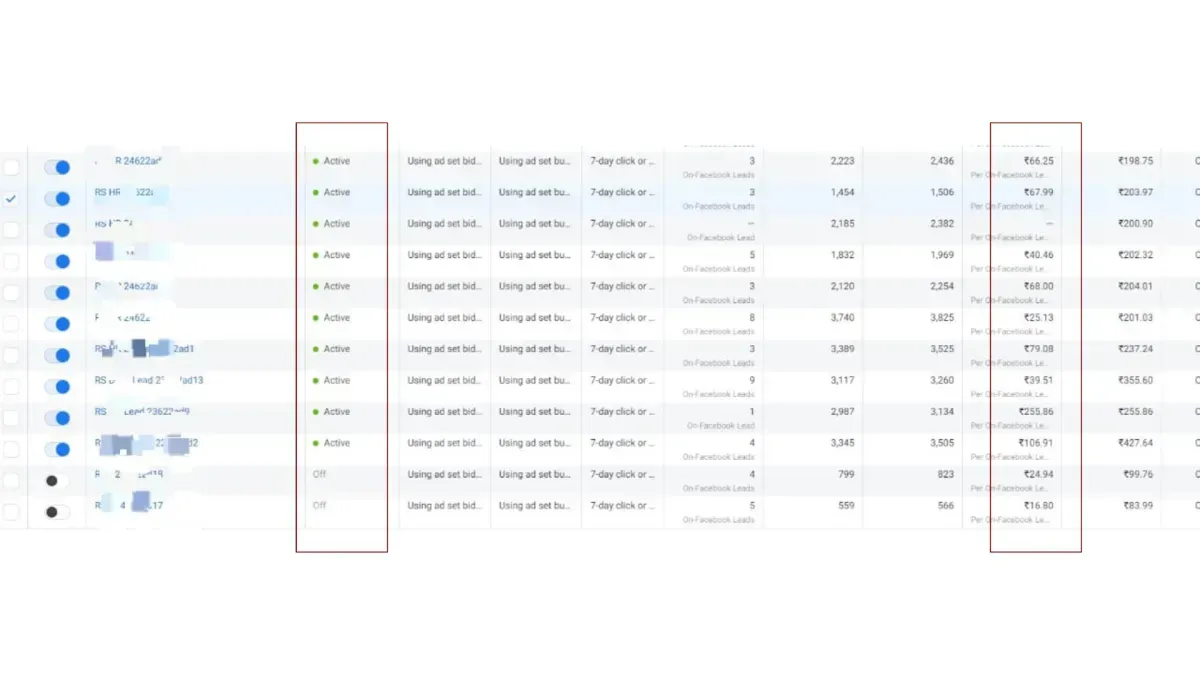Toggle the switch for the ₹204.01 ad row

point(57,292)
